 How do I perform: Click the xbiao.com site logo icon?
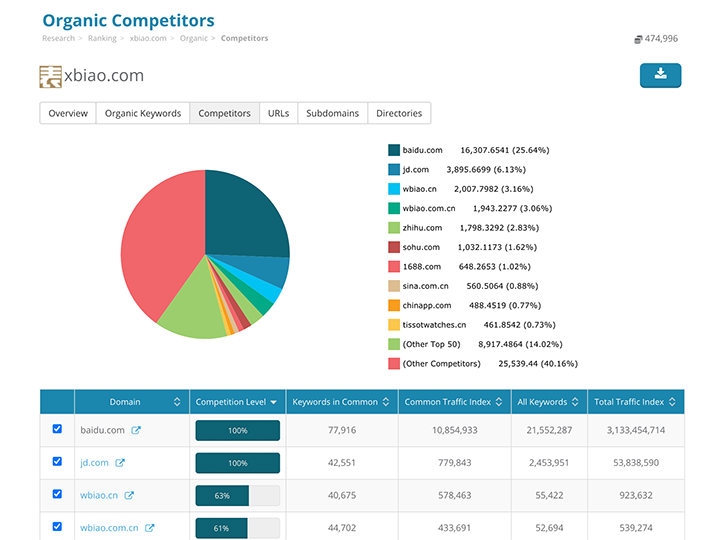pyautogui.click(x=50, y=76)
